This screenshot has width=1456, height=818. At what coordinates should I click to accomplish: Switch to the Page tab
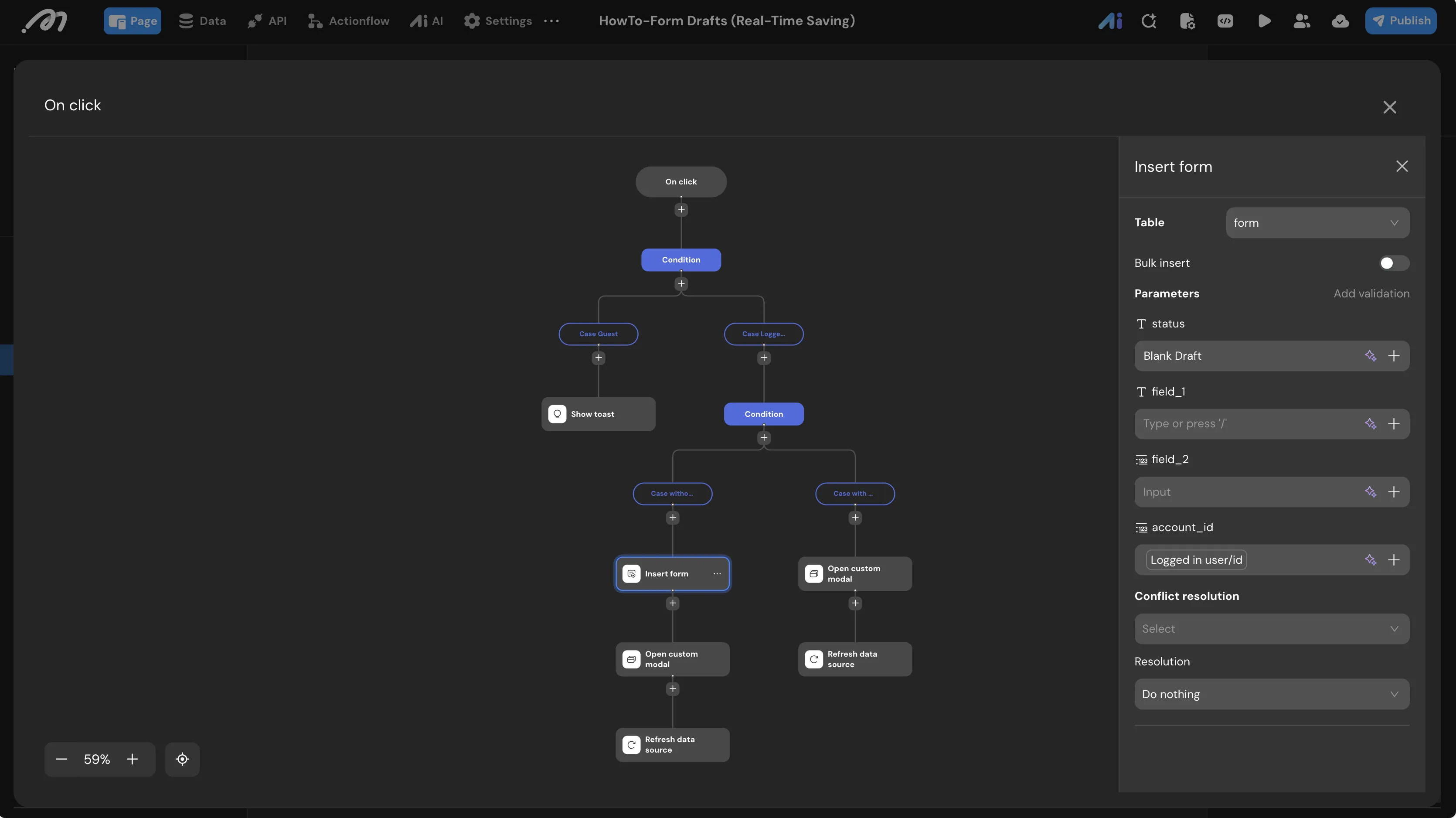132,21
